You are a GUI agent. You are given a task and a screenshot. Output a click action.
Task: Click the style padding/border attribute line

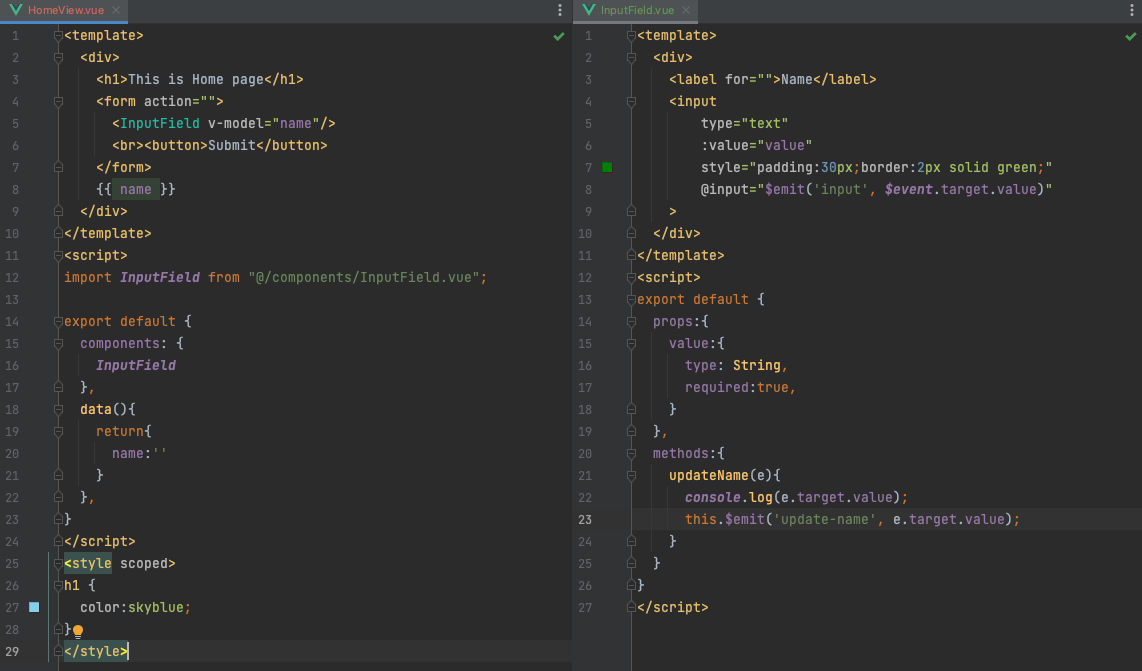876,168
